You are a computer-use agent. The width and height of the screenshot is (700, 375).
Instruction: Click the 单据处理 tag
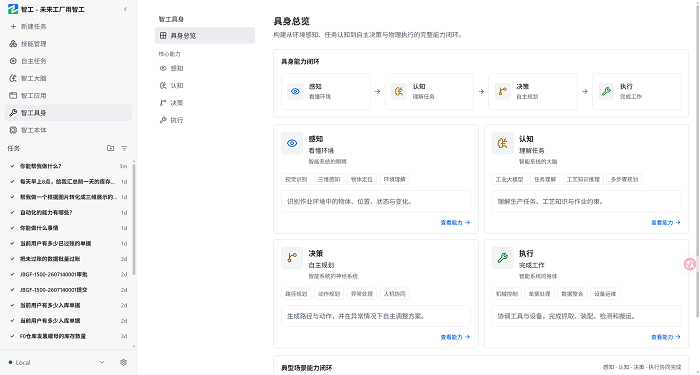pyautogui.click(x=540, y=294)
